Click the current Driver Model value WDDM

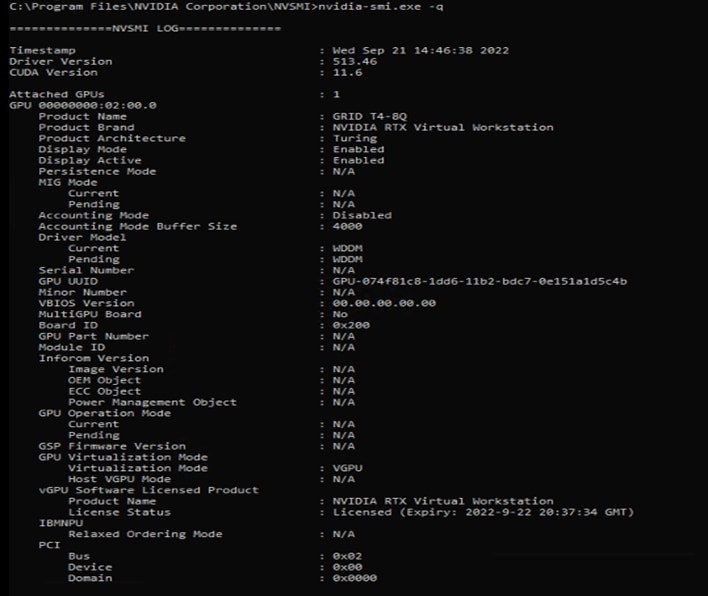point(348,248)
